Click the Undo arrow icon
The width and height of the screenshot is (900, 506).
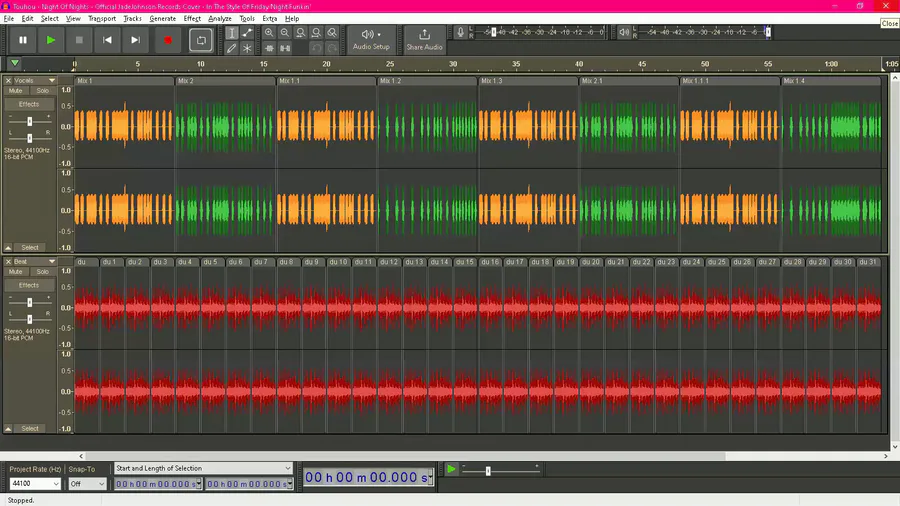point(316,48)
